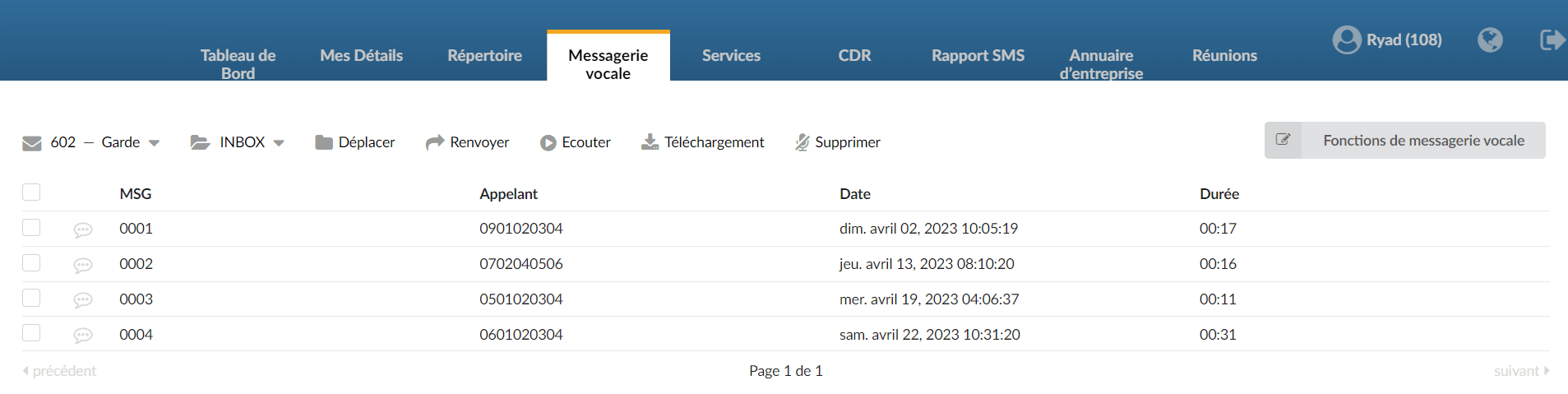Viewport: 1568px width, 394px height.
Task: Click the précédent pagination link
Action: pos(59,371)
